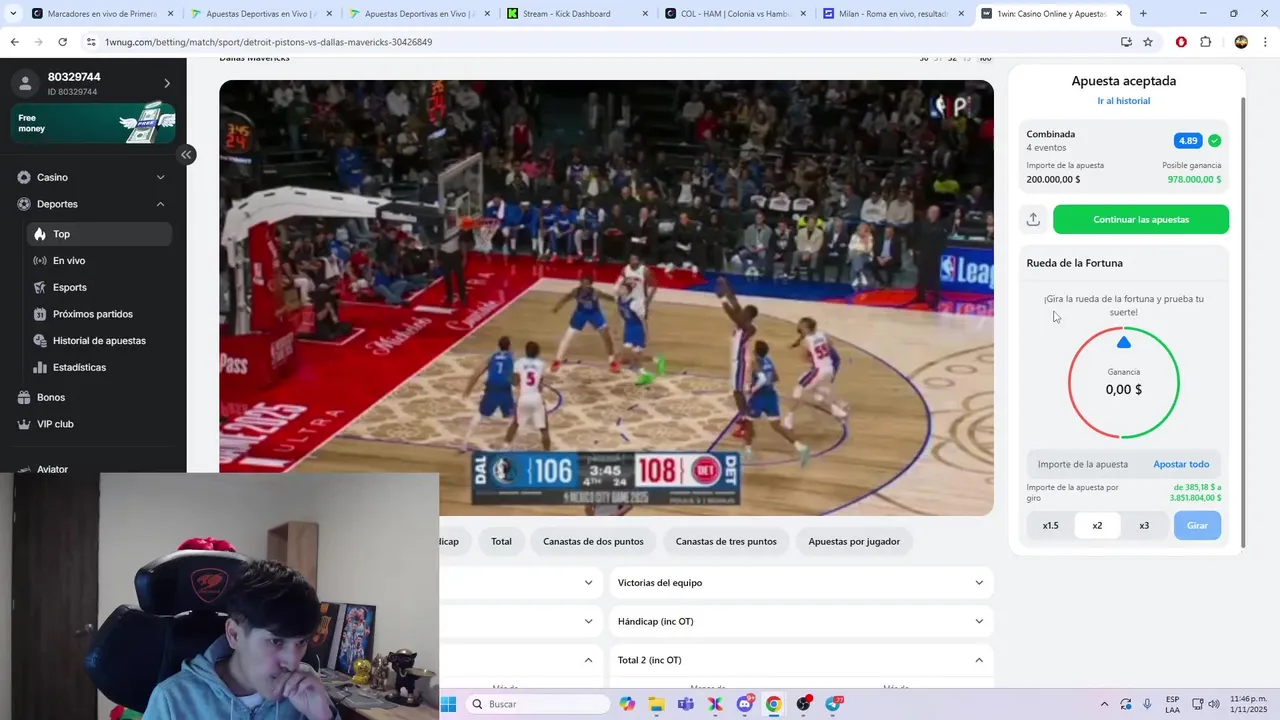Select Canastas de tres puntos tab
1280x720 pixels.
(x=726, y=542)
